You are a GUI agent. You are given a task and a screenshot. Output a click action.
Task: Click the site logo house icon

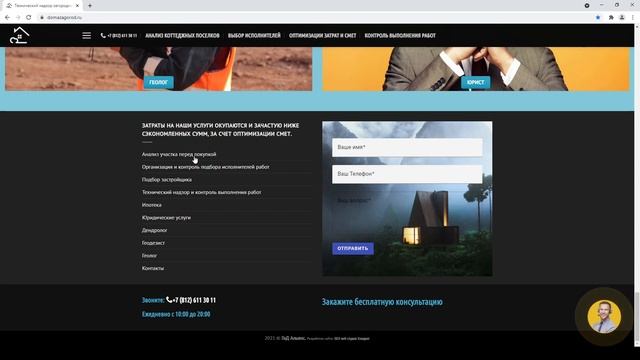(x=19, y=35)
